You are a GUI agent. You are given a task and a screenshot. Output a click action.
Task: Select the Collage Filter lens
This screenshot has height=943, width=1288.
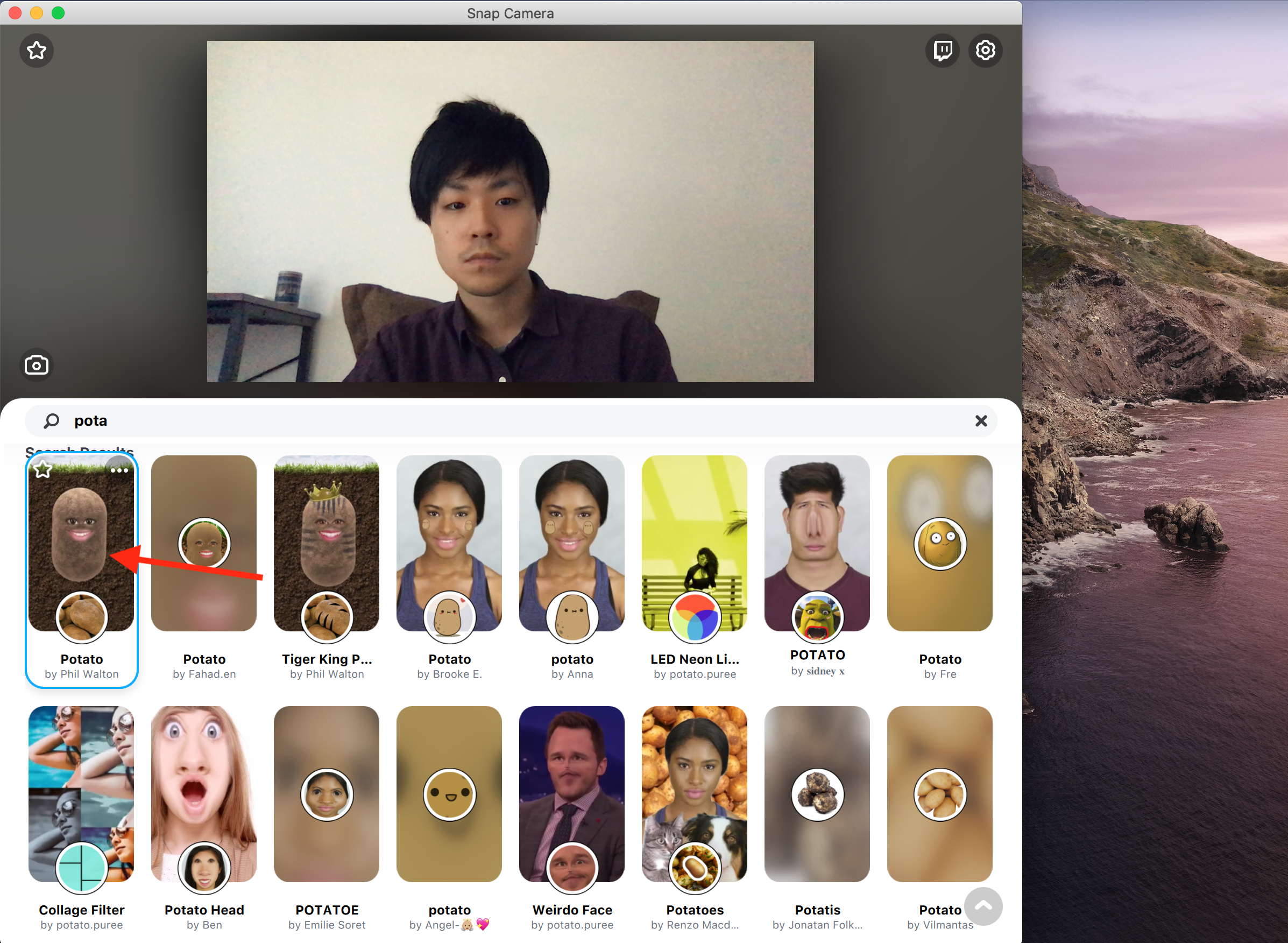[x=81, y=793]
